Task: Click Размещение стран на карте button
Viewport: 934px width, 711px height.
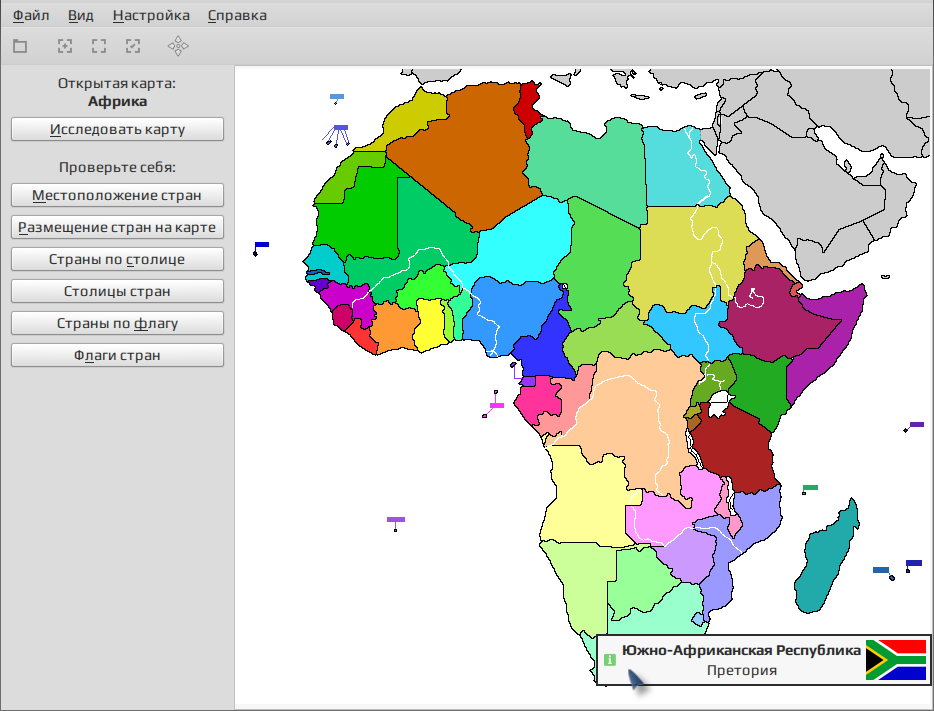Action: pos(117,227)
